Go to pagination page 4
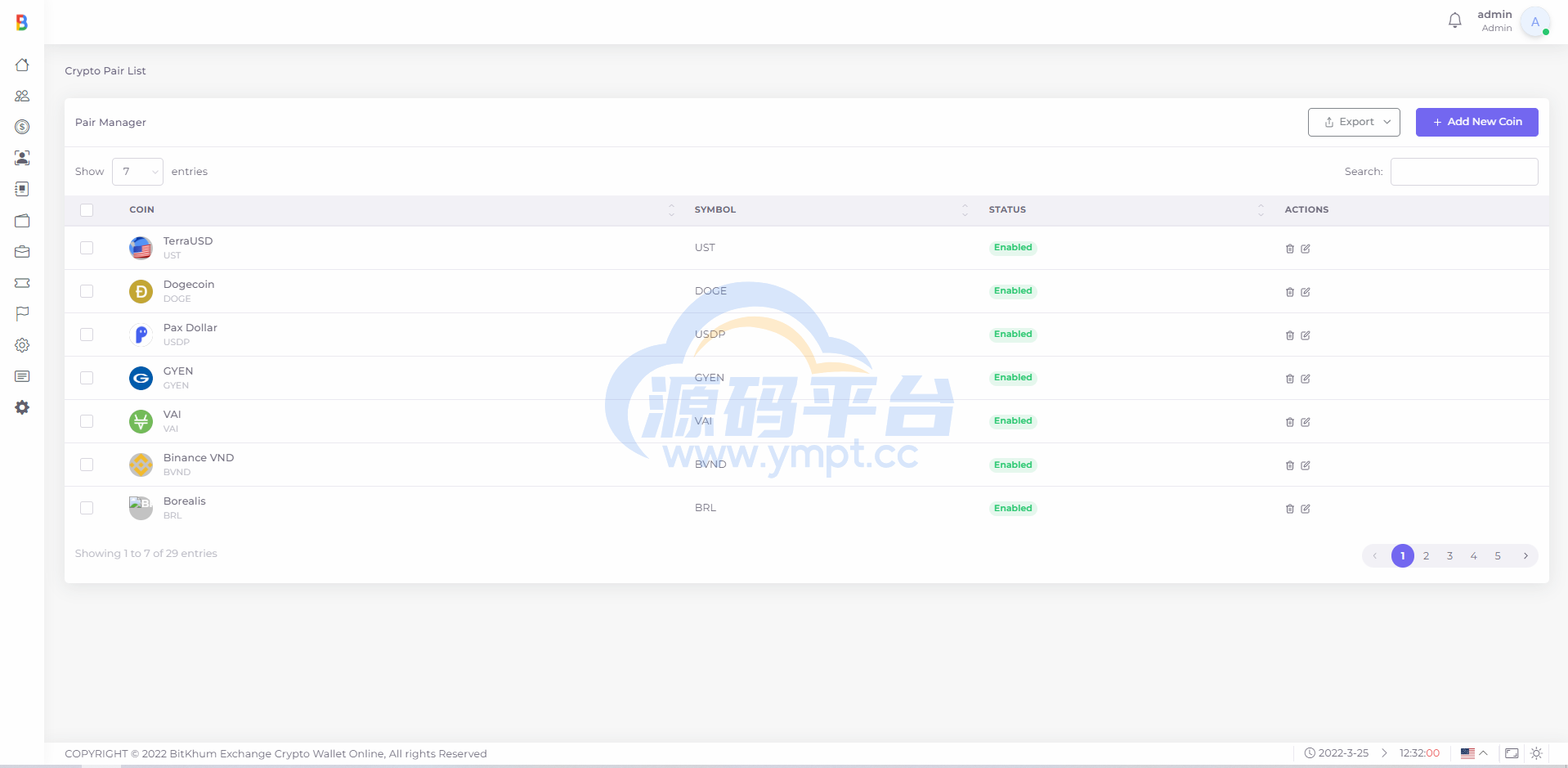Screen dimensions: 1568x768 click(x=1473, y=556)
